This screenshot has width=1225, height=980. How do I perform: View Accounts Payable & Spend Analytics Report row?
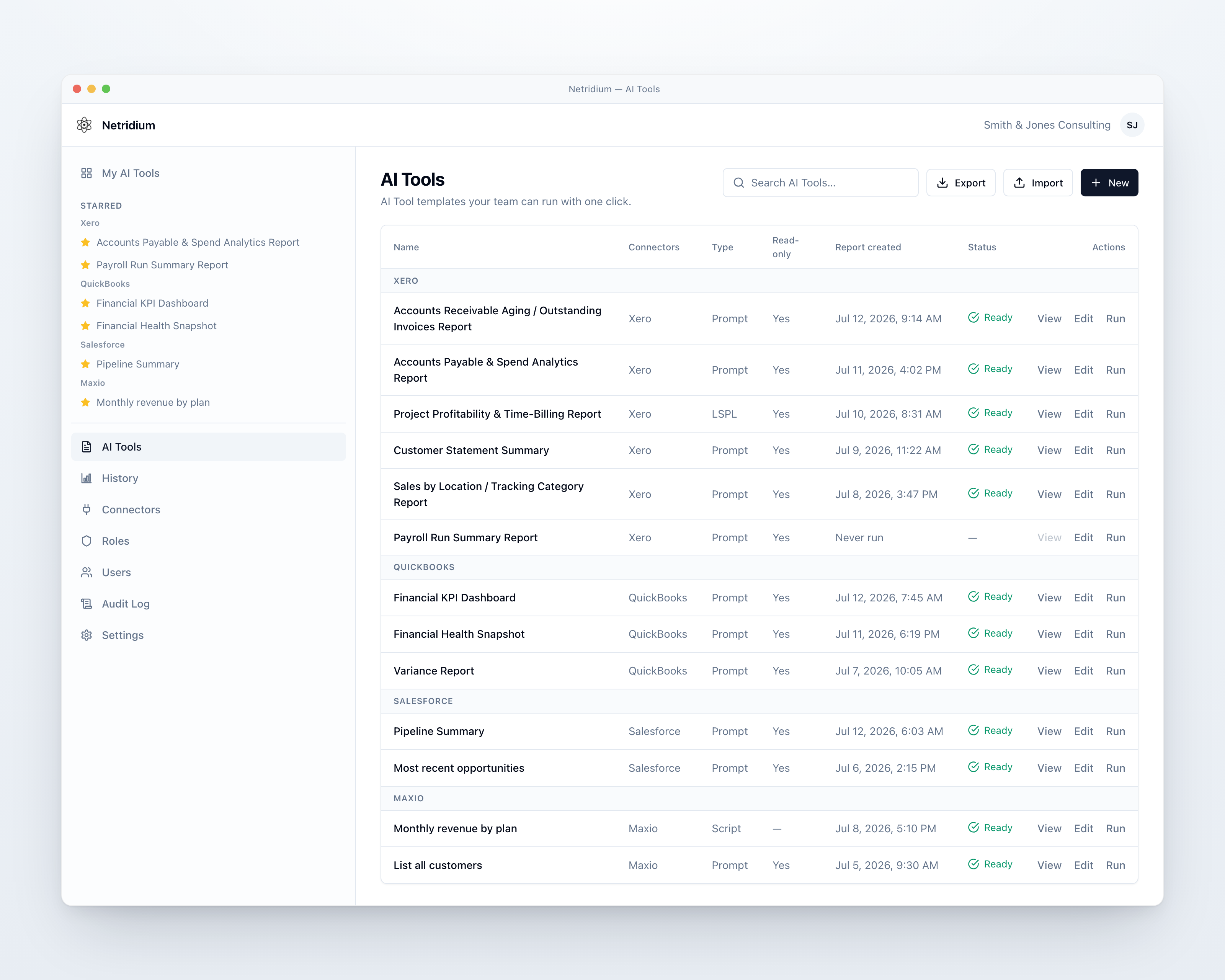point(1049,370)
